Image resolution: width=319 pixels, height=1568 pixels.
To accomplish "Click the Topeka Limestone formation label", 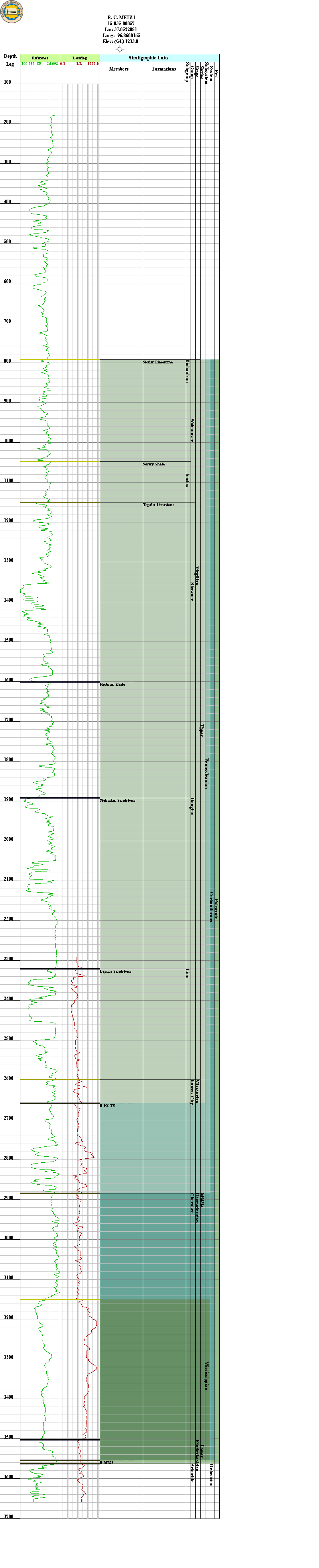I will (x=159, y=504).
